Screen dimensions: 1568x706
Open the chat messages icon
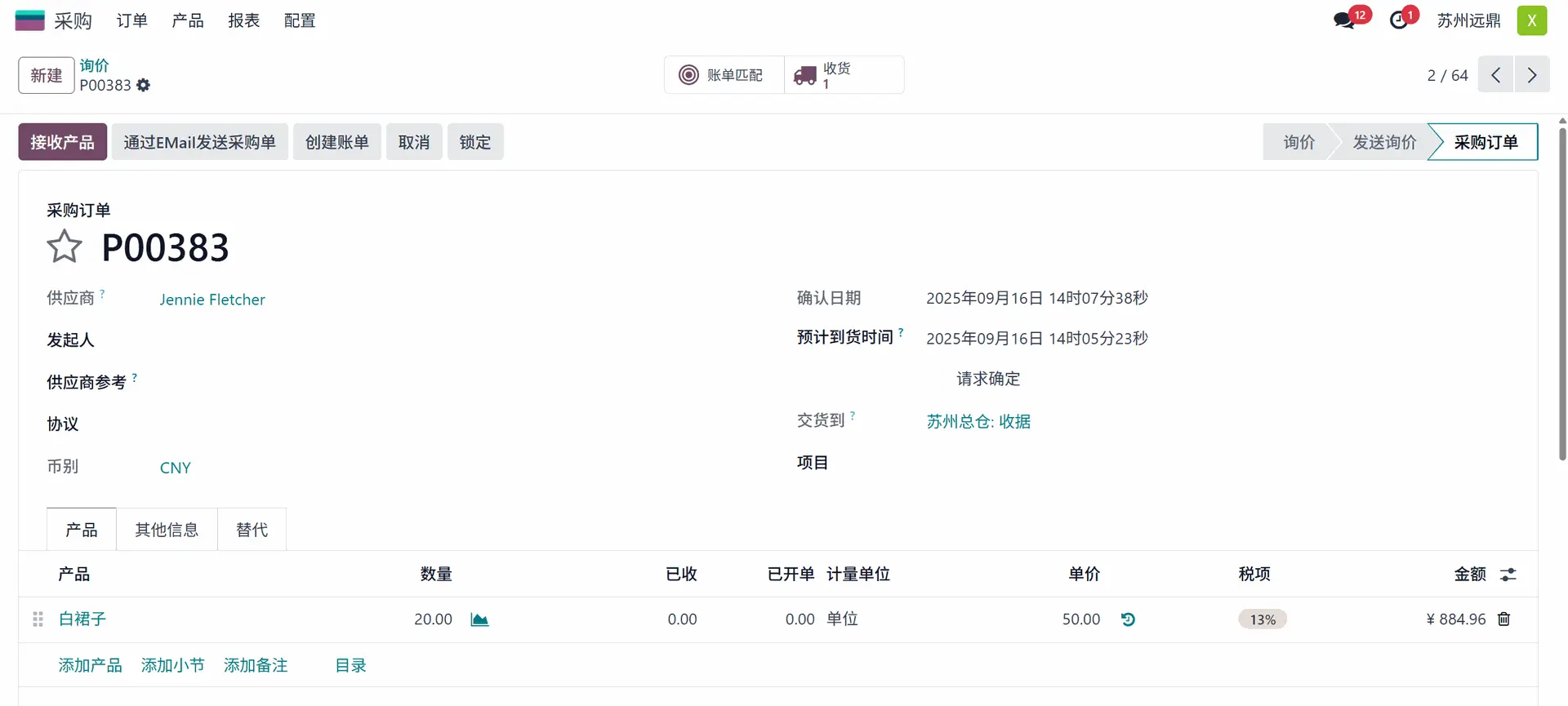1344,20
